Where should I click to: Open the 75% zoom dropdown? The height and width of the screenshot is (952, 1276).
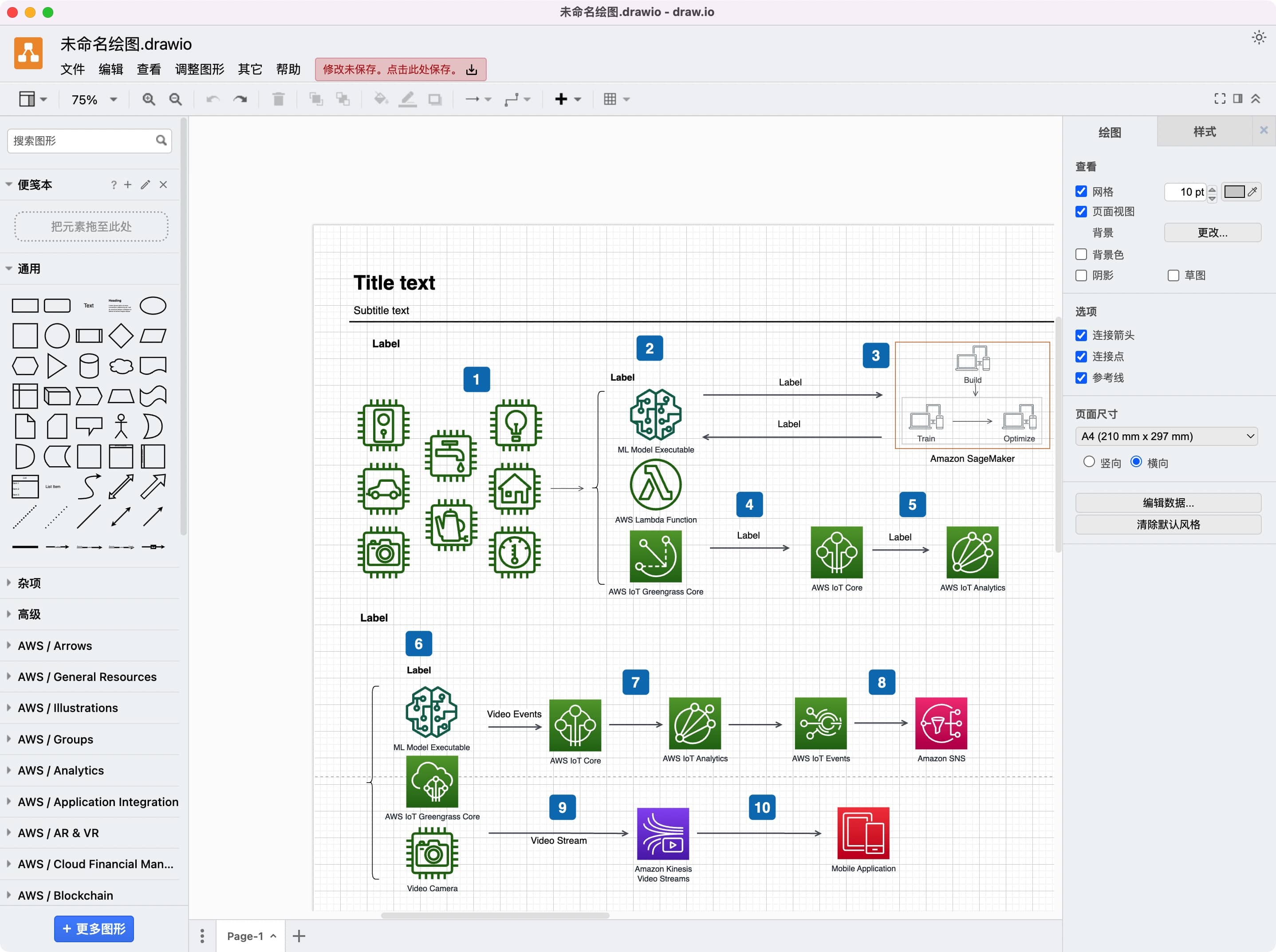(94, 100)
